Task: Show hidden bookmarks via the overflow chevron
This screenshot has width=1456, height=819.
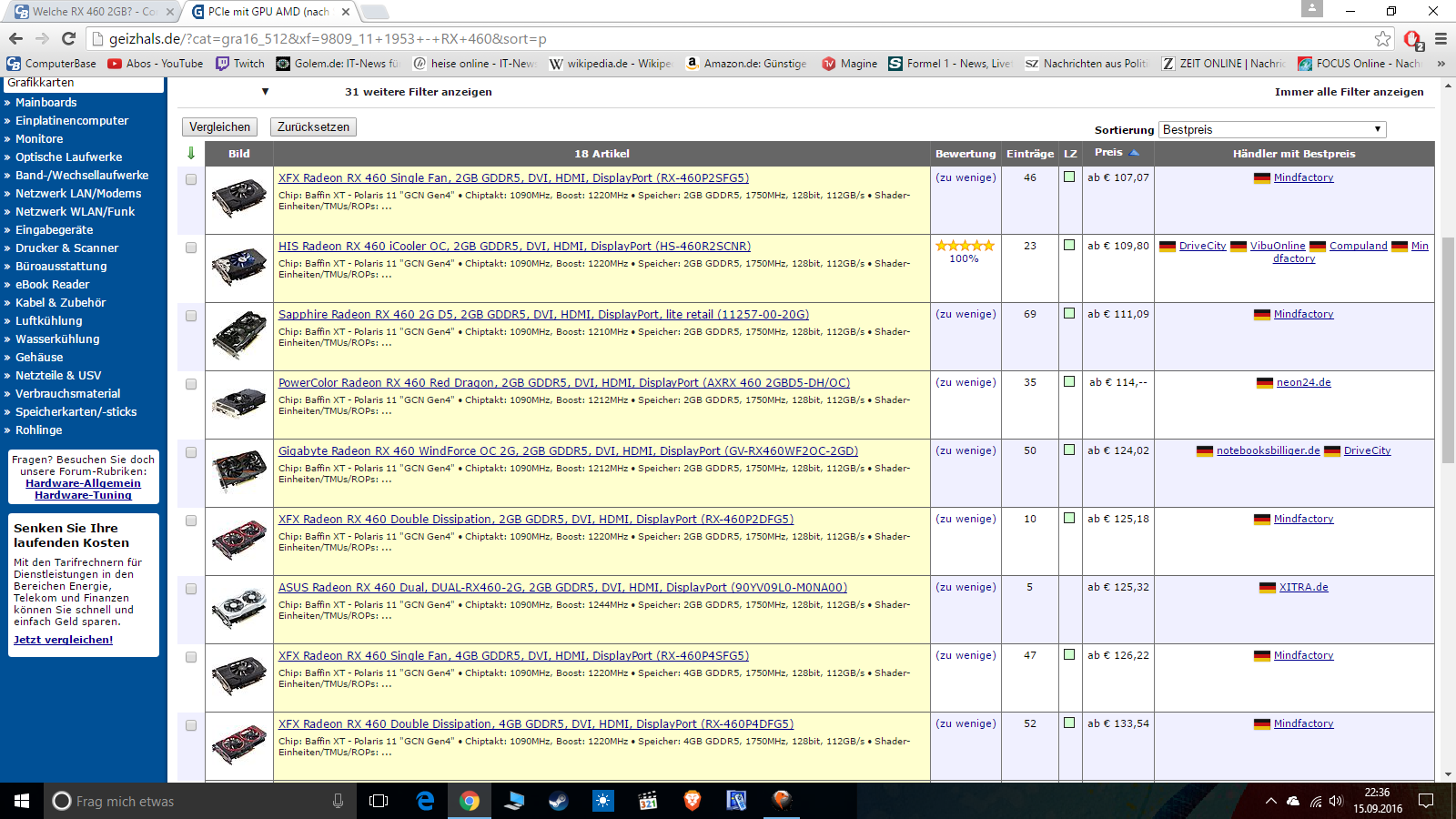Action: click(1441, 64)
